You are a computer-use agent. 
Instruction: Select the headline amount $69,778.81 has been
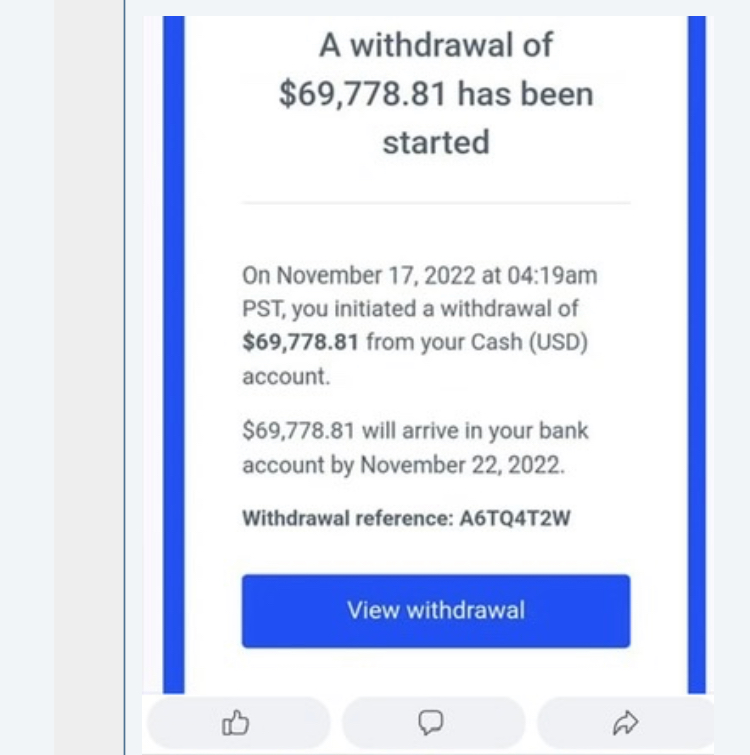pyautogui.click(x=436, y=93)
